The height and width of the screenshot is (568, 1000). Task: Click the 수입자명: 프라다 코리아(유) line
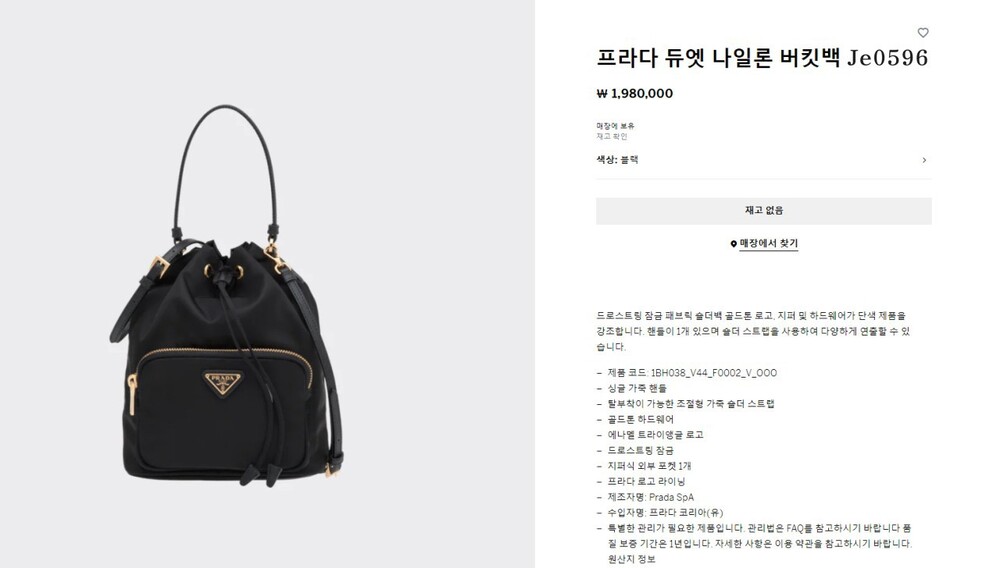[x=665, y=513]
